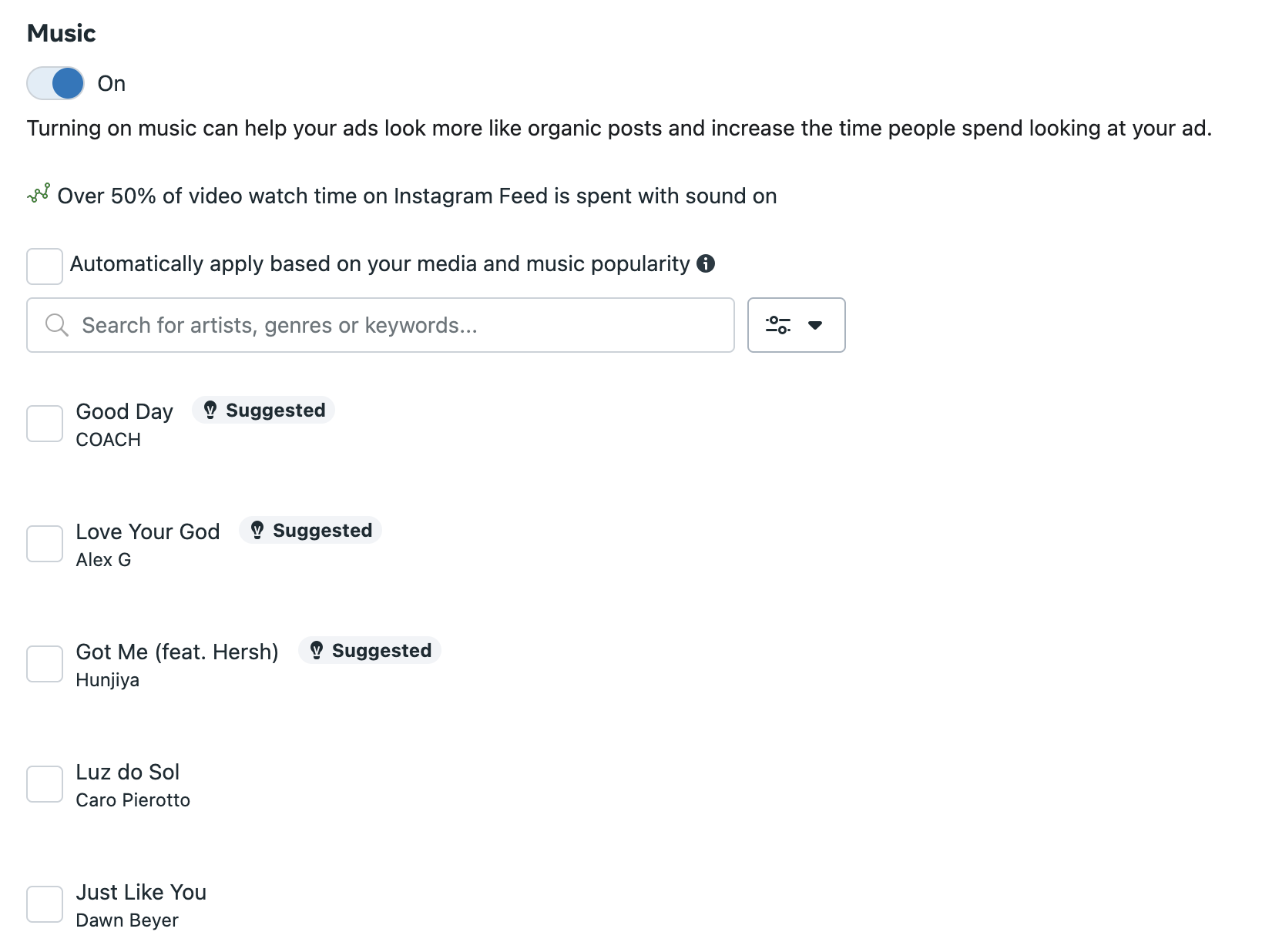Select the Good Day track checkbox
Image resolution: width=1262 pixels, height=952 pixels.
tap(45, 424)
